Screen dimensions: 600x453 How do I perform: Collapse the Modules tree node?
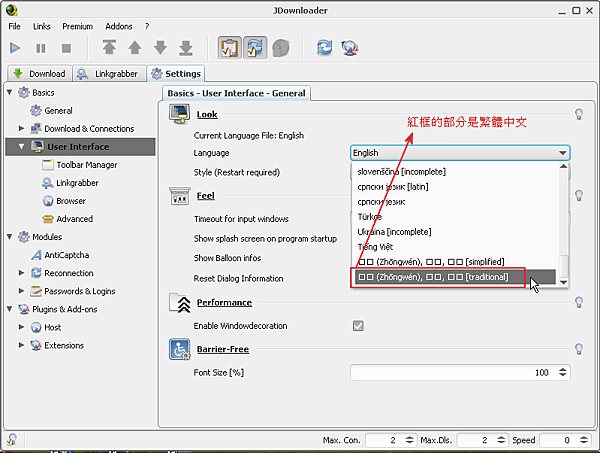(10, 237)
